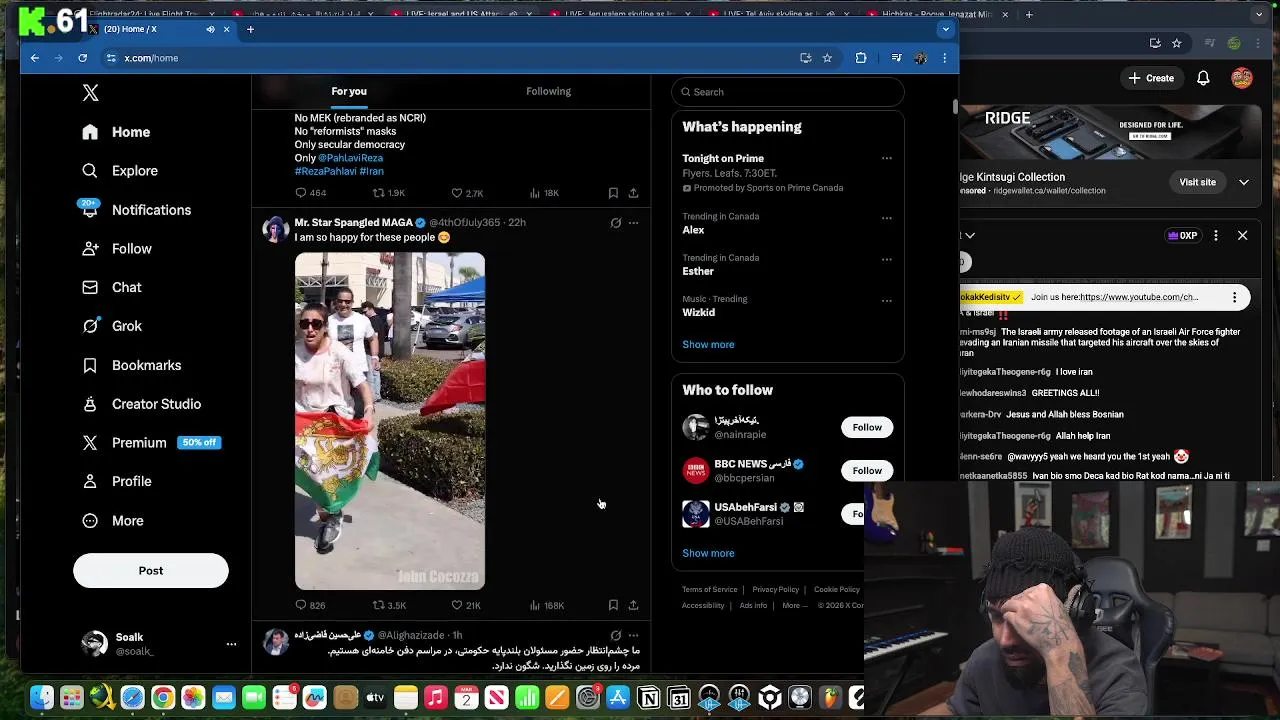Open tab search dropdown in X window
Screen dimensions: 1280x720
[945, 29]
